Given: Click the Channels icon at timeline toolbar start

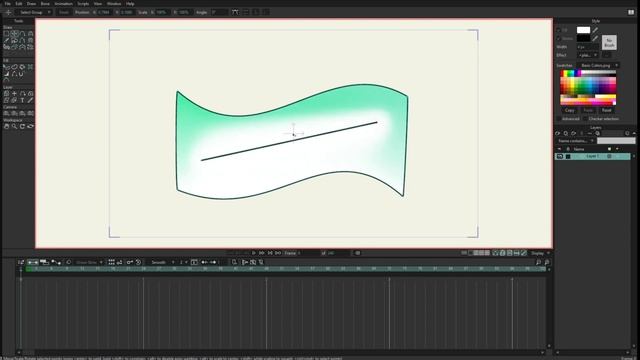Looking at the screenshot, I should [21, 262].
